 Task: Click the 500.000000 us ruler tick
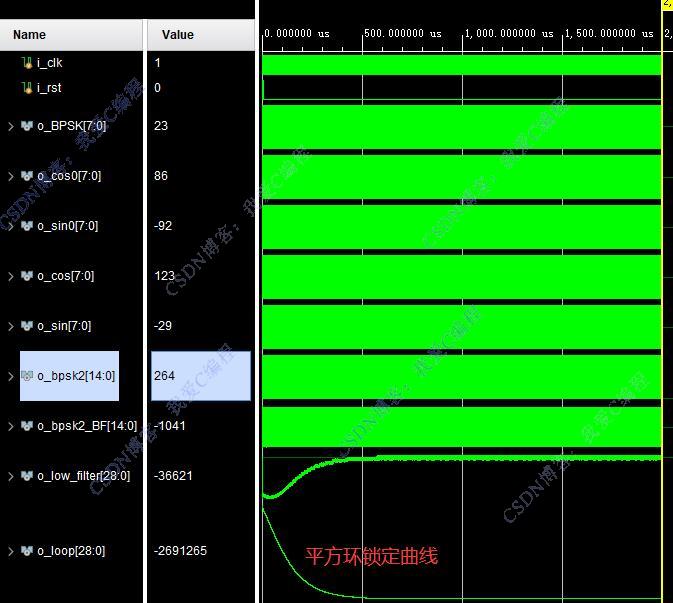403,33
